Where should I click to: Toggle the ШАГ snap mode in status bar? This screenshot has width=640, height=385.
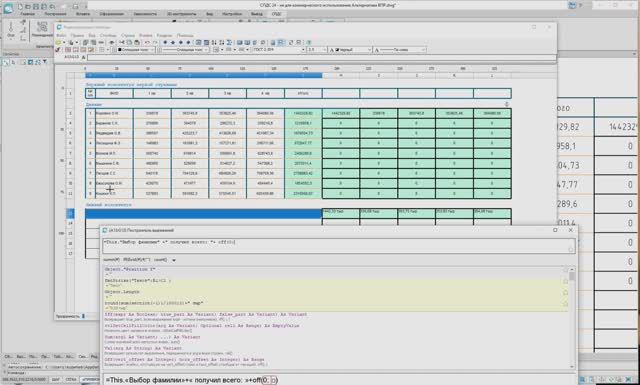coord(56,380)
